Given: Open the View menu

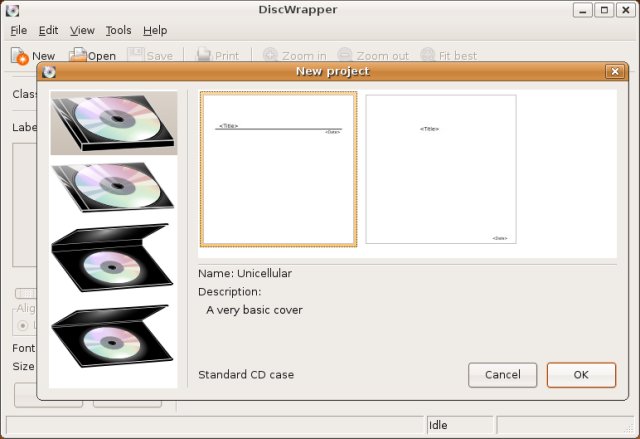Looking at the screenshot, I should pos(82,31).
